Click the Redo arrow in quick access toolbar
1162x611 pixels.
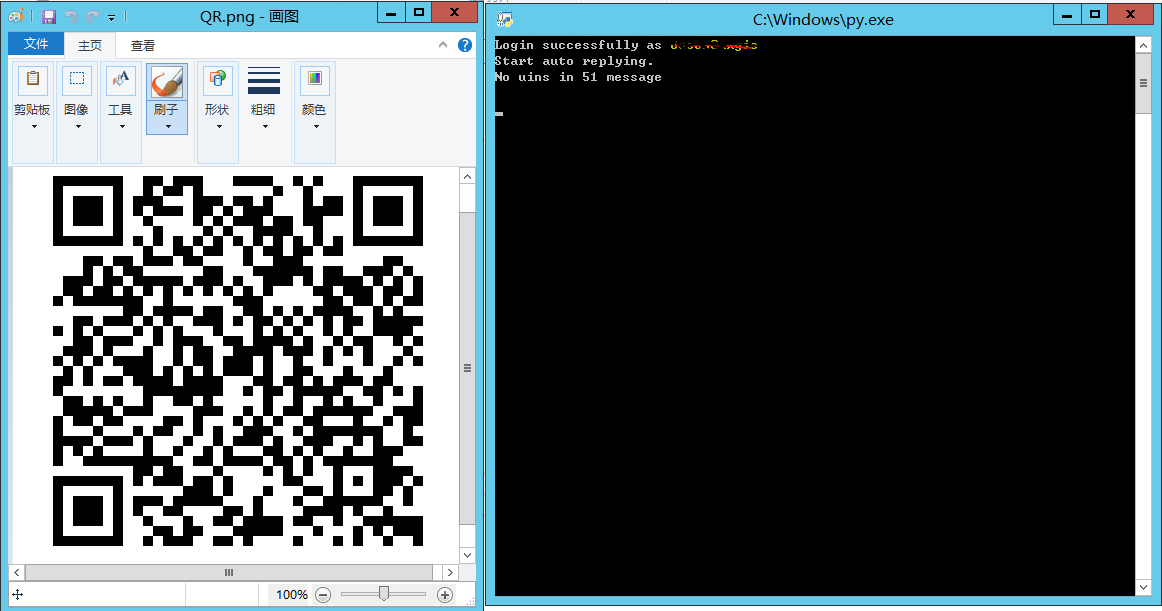click(93, 16)
